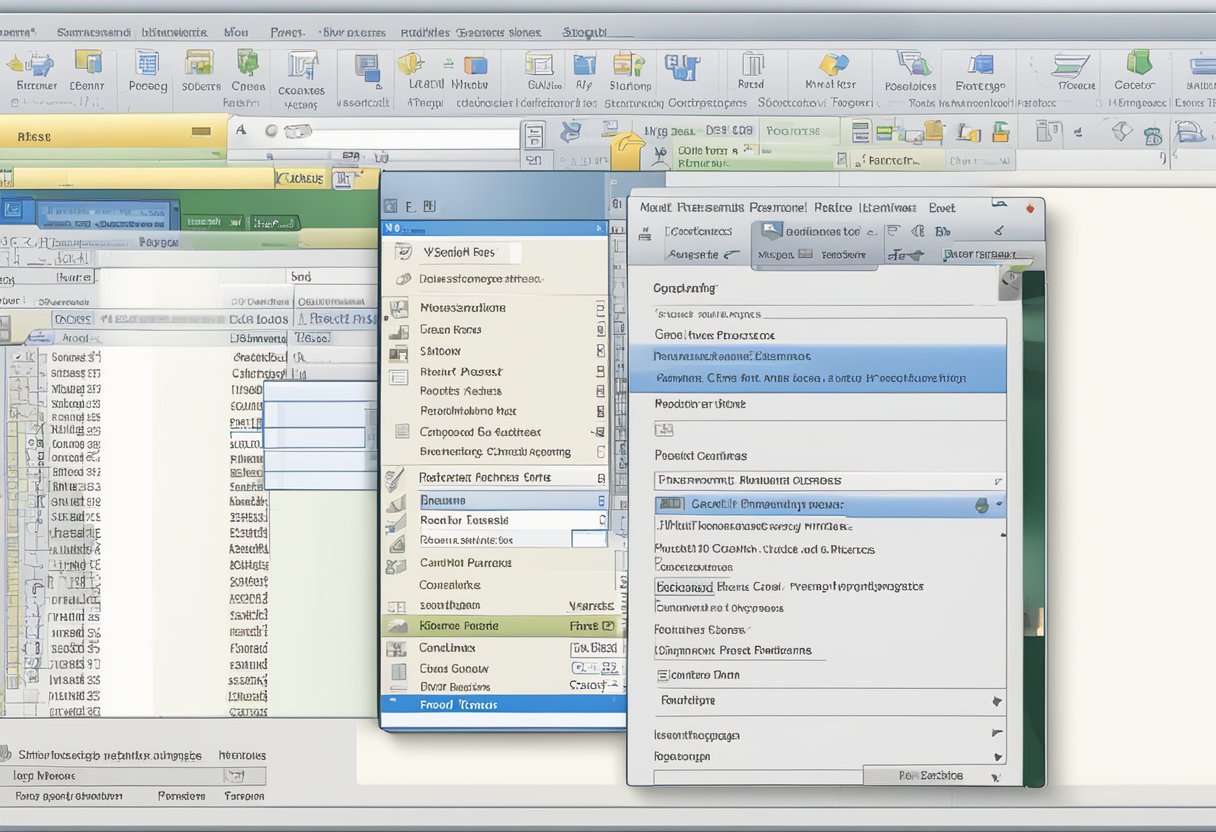The height and width of the screenshot is (832, 1216).
Task: Click the yellow folder icon below the ribbon
Action: point(628,150)
